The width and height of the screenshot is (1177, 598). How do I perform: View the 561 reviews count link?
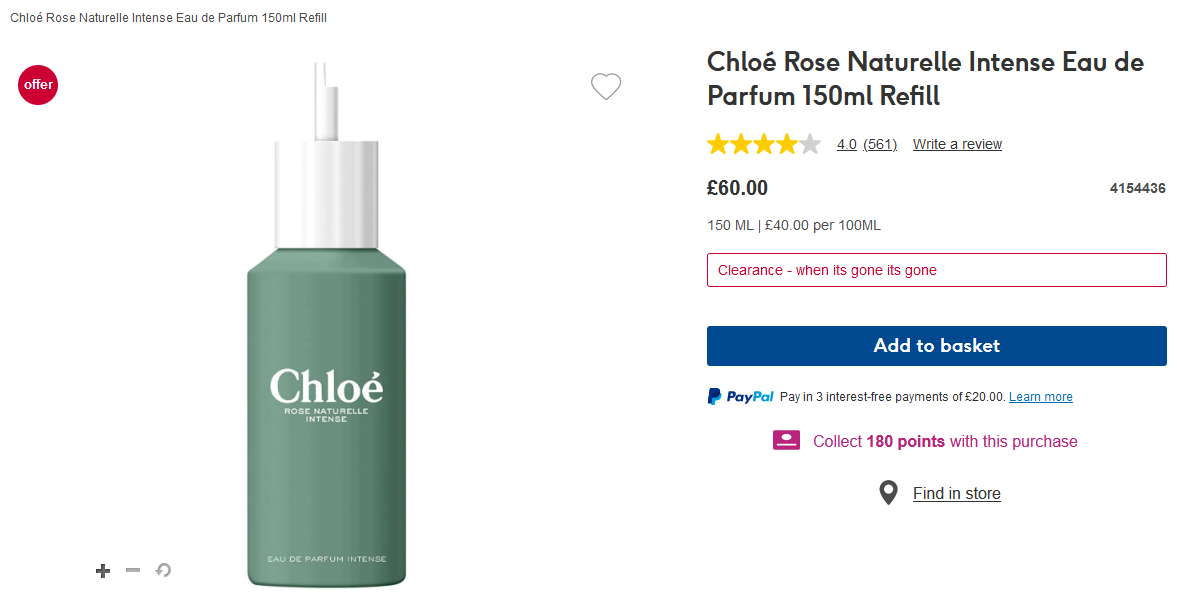click(880, 144)
